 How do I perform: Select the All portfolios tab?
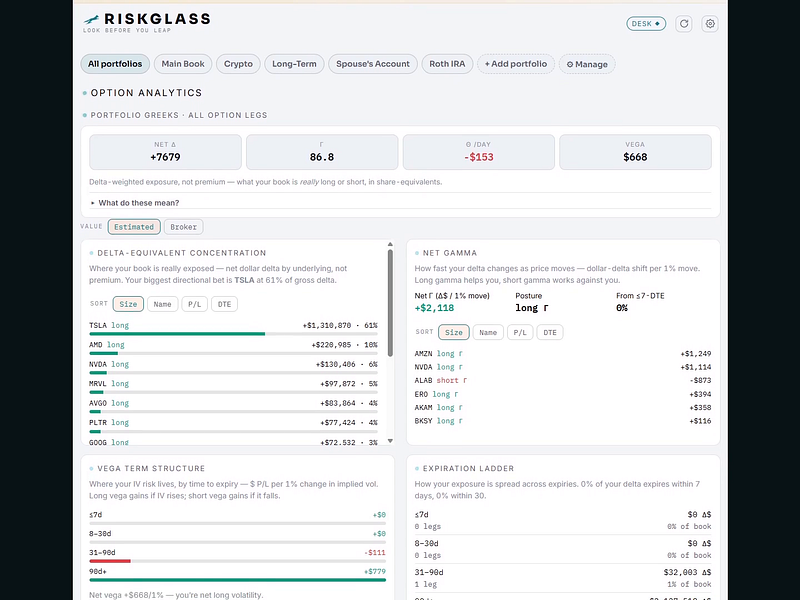click(x=115, y=64)
